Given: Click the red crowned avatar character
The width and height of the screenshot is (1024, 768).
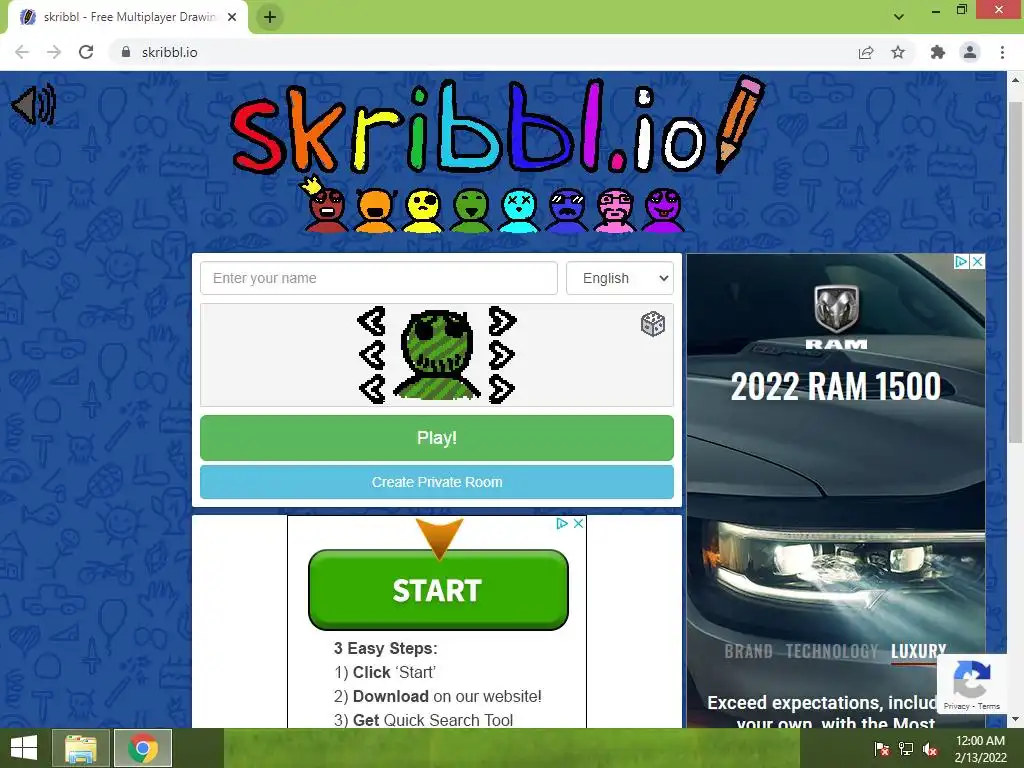Looking at the screenshot, I should pos(326,206).
